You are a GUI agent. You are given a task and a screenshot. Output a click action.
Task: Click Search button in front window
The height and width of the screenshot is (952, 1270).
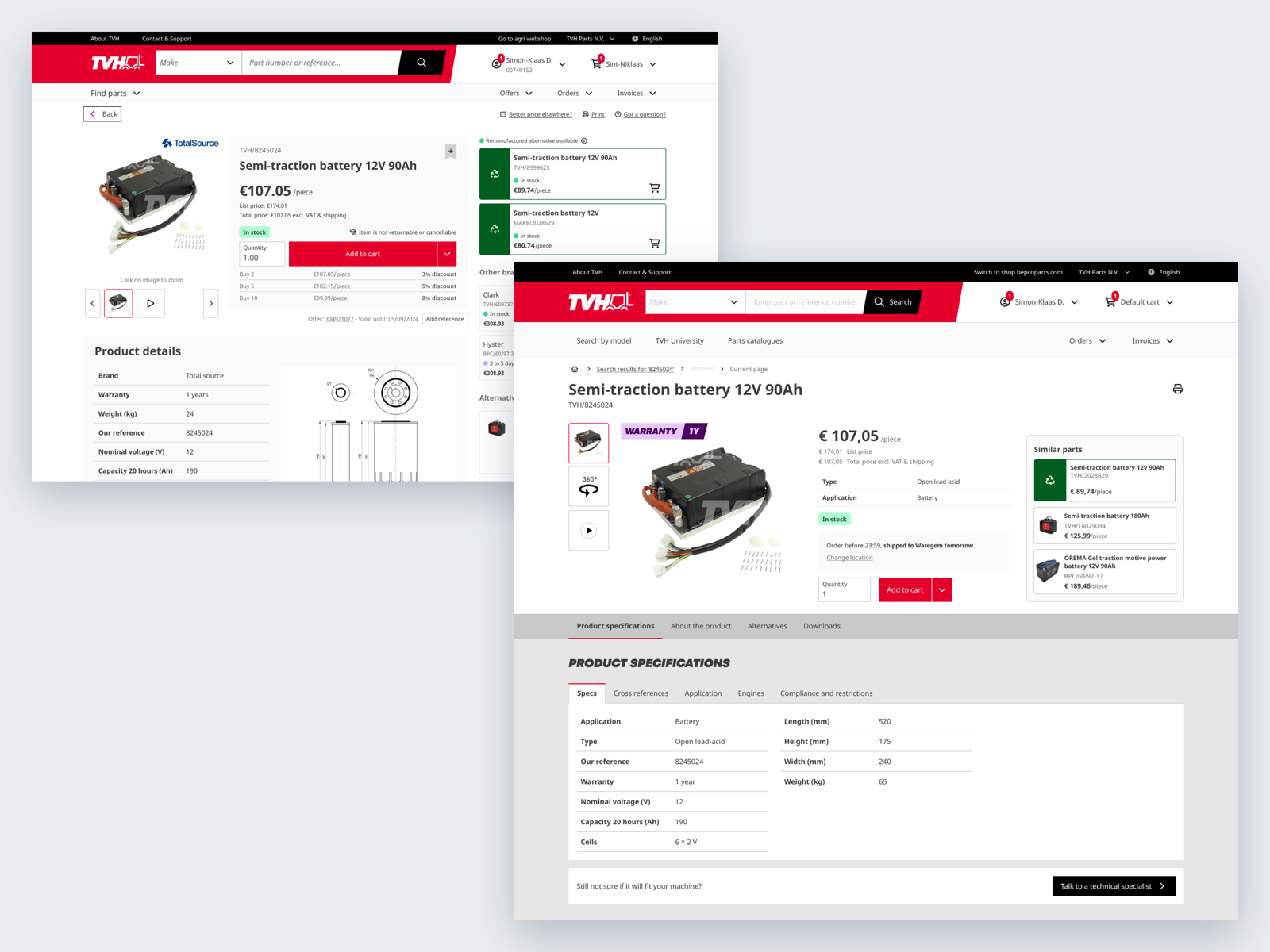893,302
